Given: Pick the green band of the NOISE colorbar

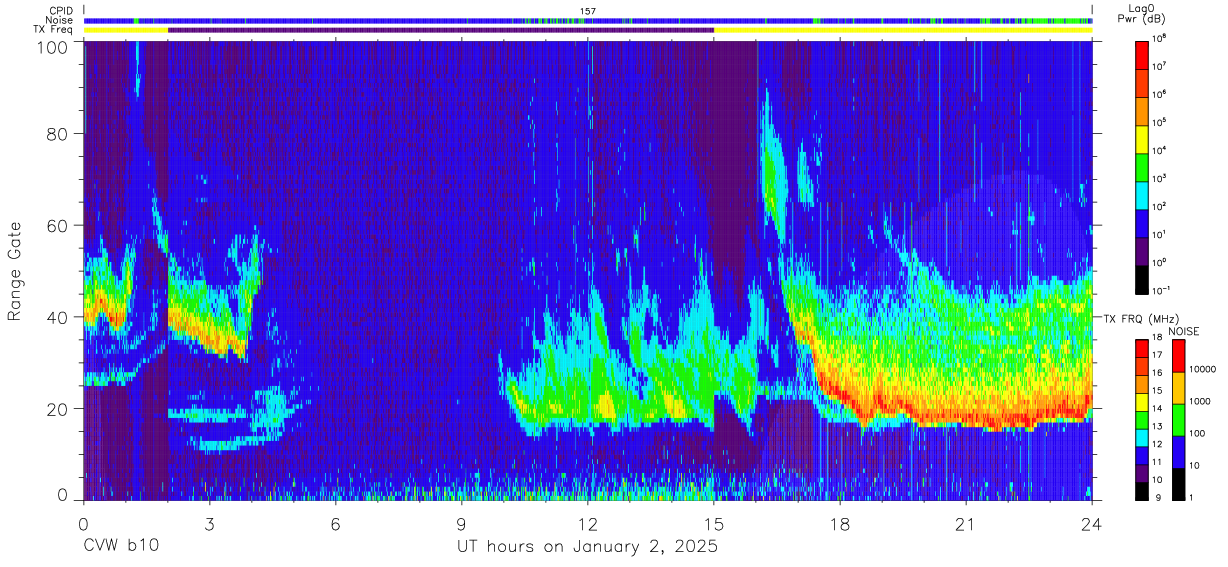Looking at the screenshot, I should (x=1179, y=419).
